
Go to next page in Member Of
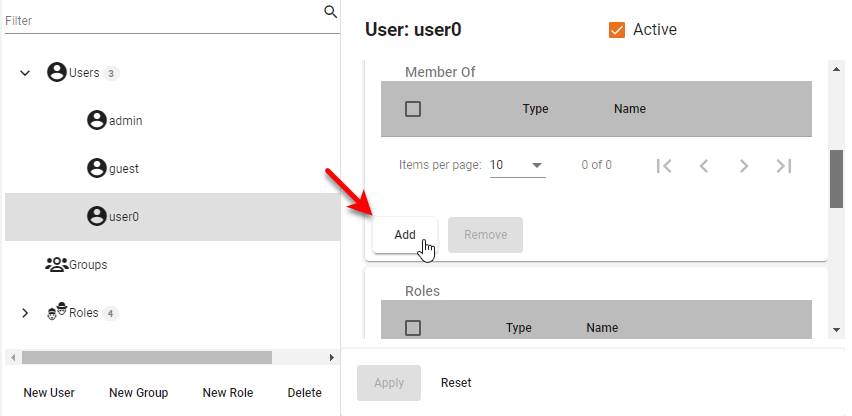(x=744, y=166)
